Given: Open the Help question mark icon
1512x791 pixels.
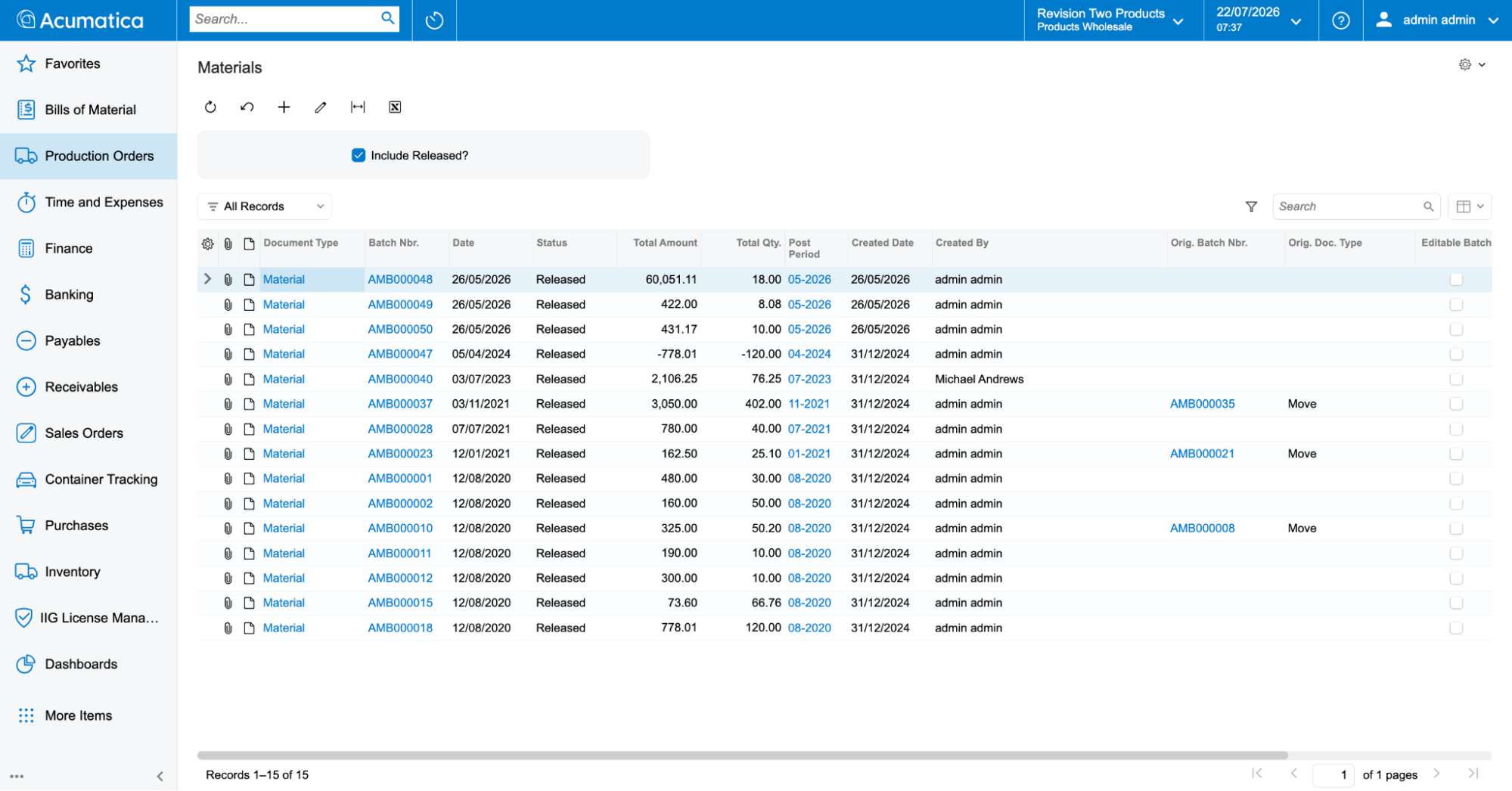Looking at the screenshot, I should point(1341,20).
